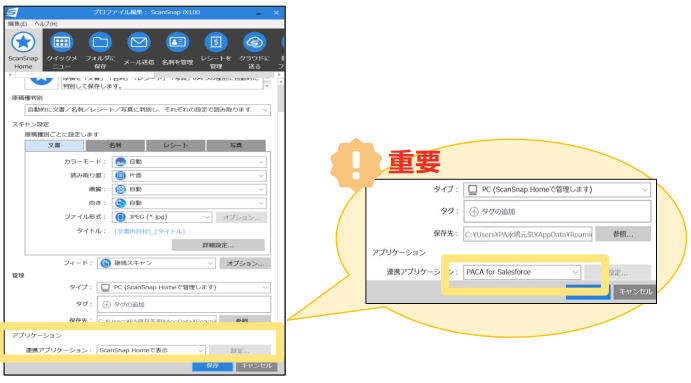Click the オプション button next to ファイル形式

(241, 217)
